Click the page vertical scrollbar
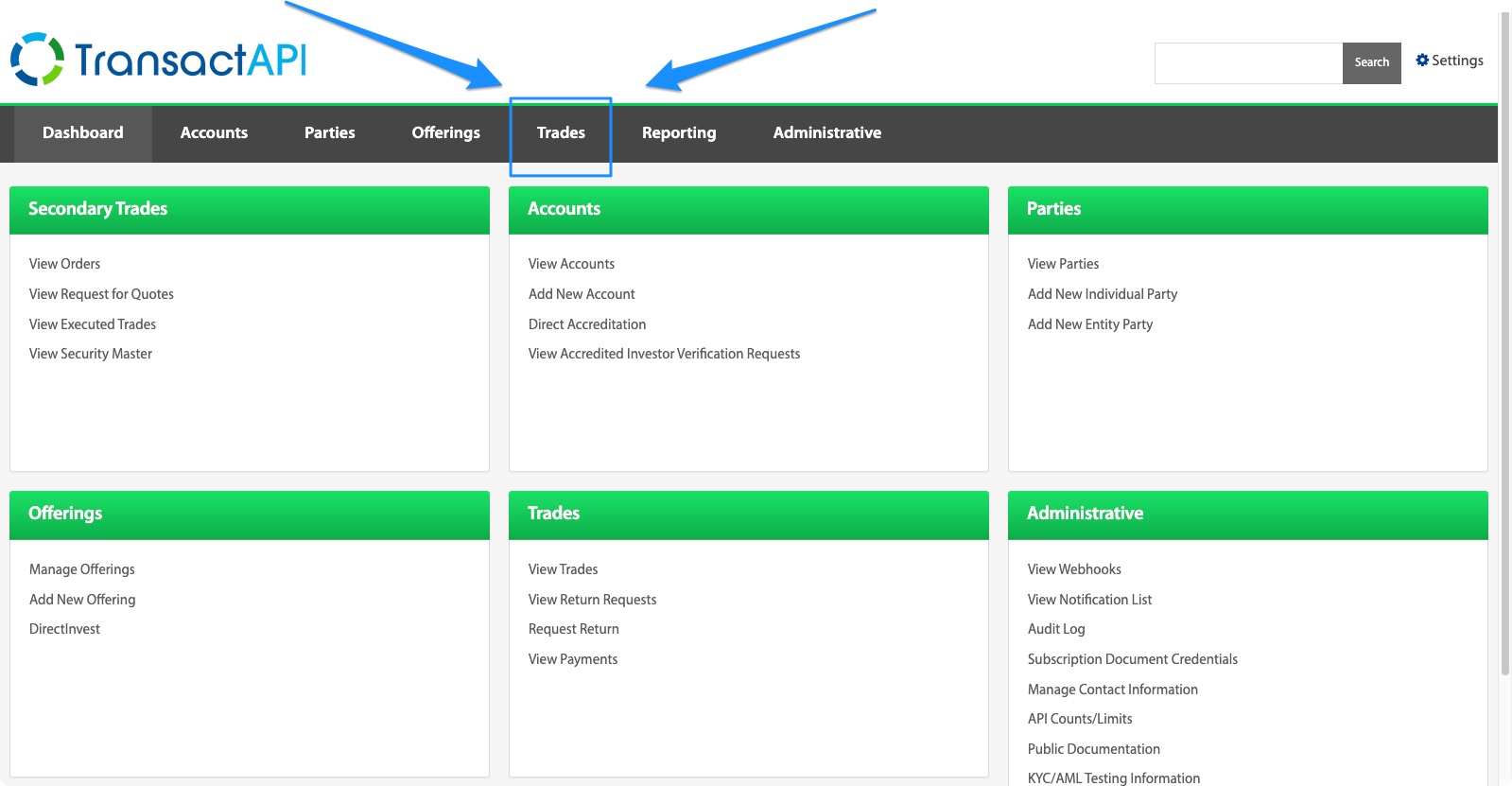This screenshot has height=786, width=1512. point(1505,345)
